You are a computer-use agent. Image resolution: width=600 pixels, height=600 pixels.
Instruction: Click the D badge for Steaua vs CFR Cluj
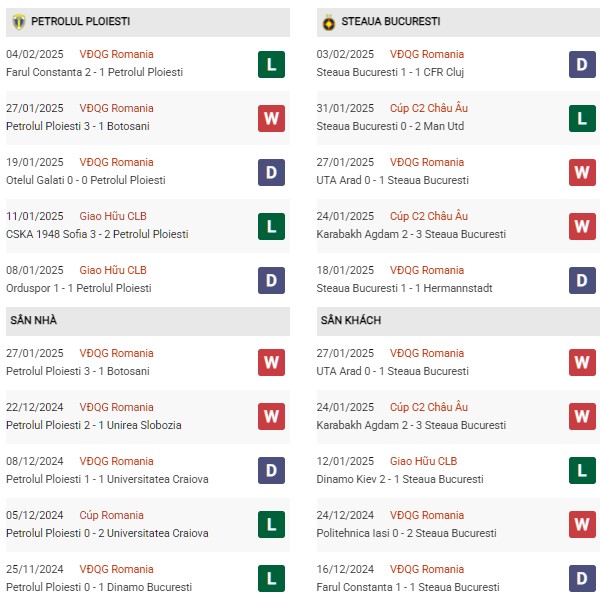[582, 64]
